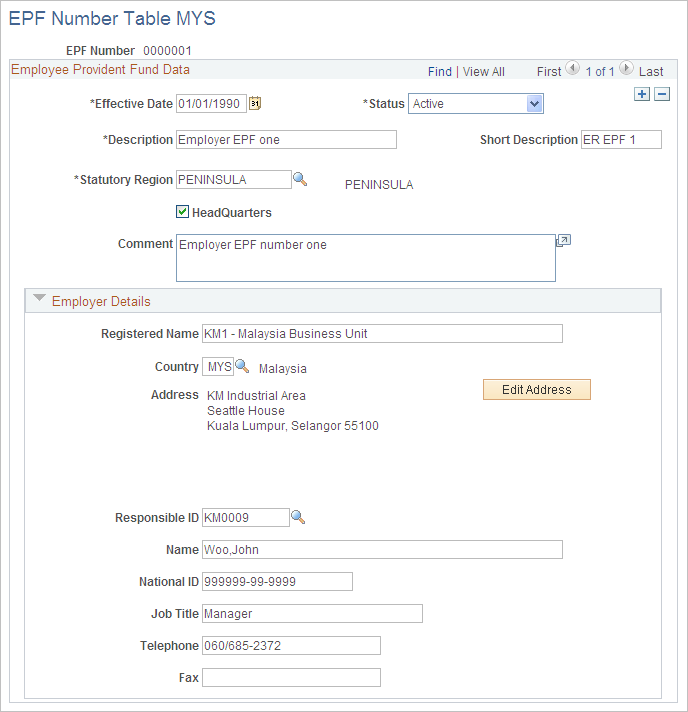Select the 'Malaysia' country description
Image resolution: width=688 pixels, height=712 pixels.
point(282,368)
